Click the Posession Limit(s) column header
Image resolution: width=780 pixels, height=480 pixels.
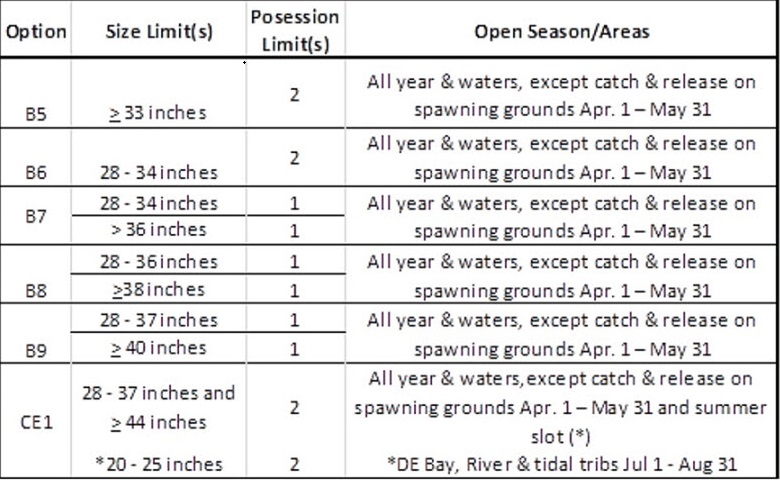coord(294,30)
